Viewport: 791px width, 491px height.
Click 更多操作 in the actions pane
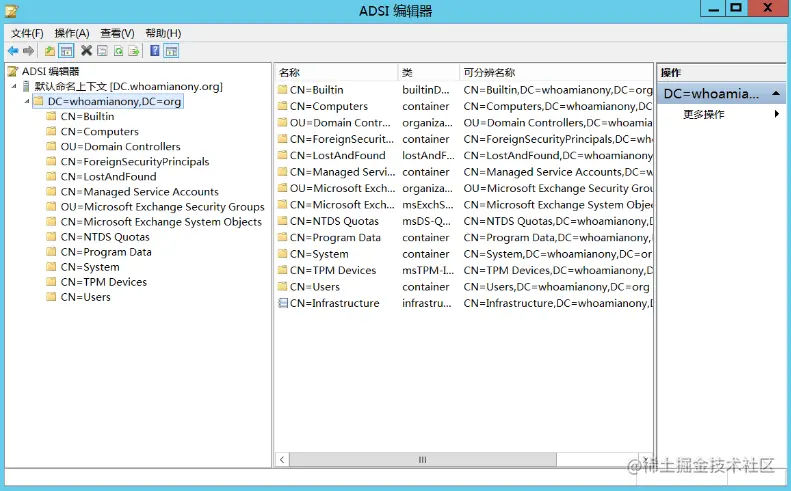pyautogui.click(x=704, y=114)
